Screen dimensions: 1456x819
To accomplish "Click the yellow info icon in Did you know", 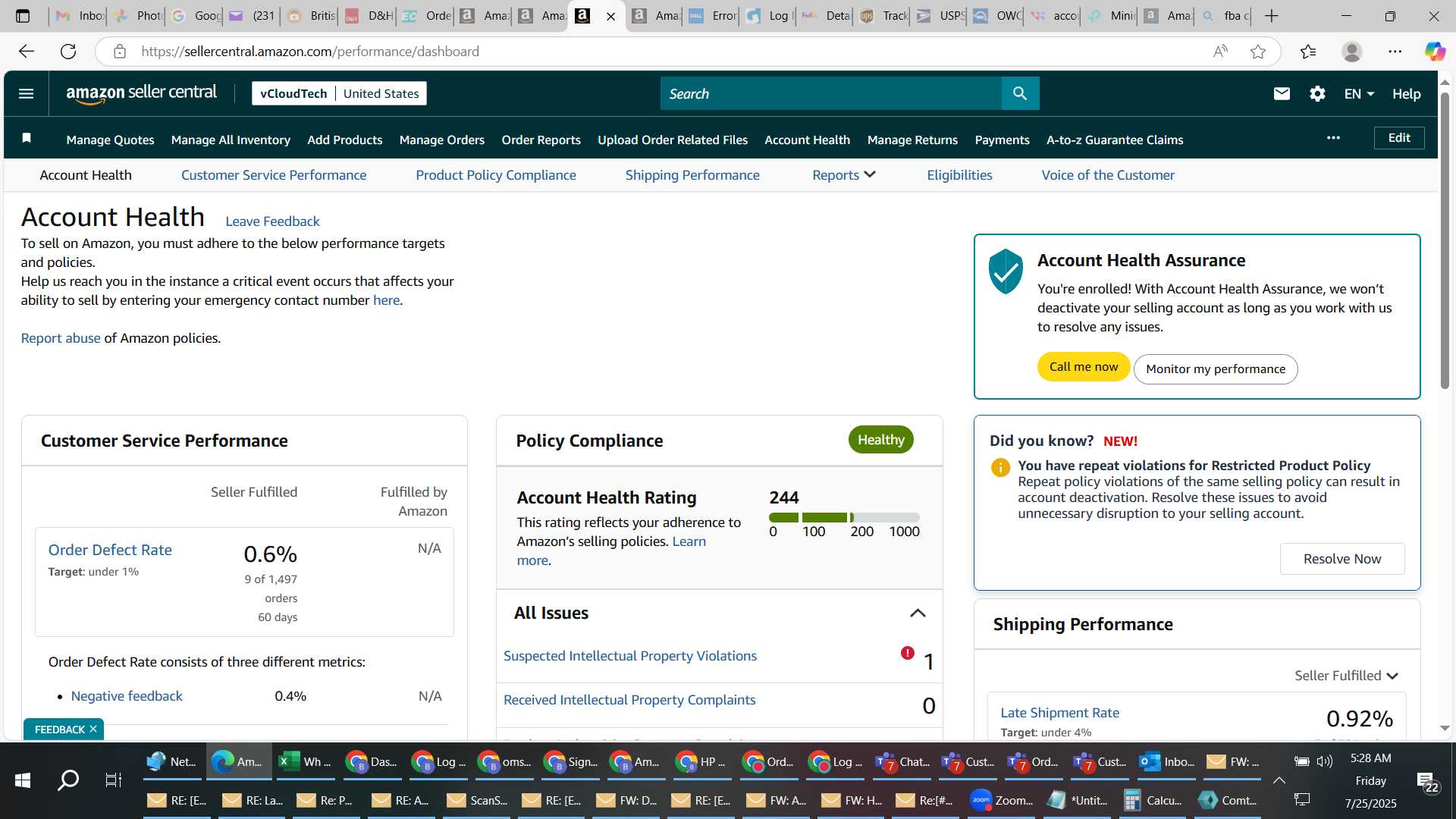I will click(x=1000, y=467).
